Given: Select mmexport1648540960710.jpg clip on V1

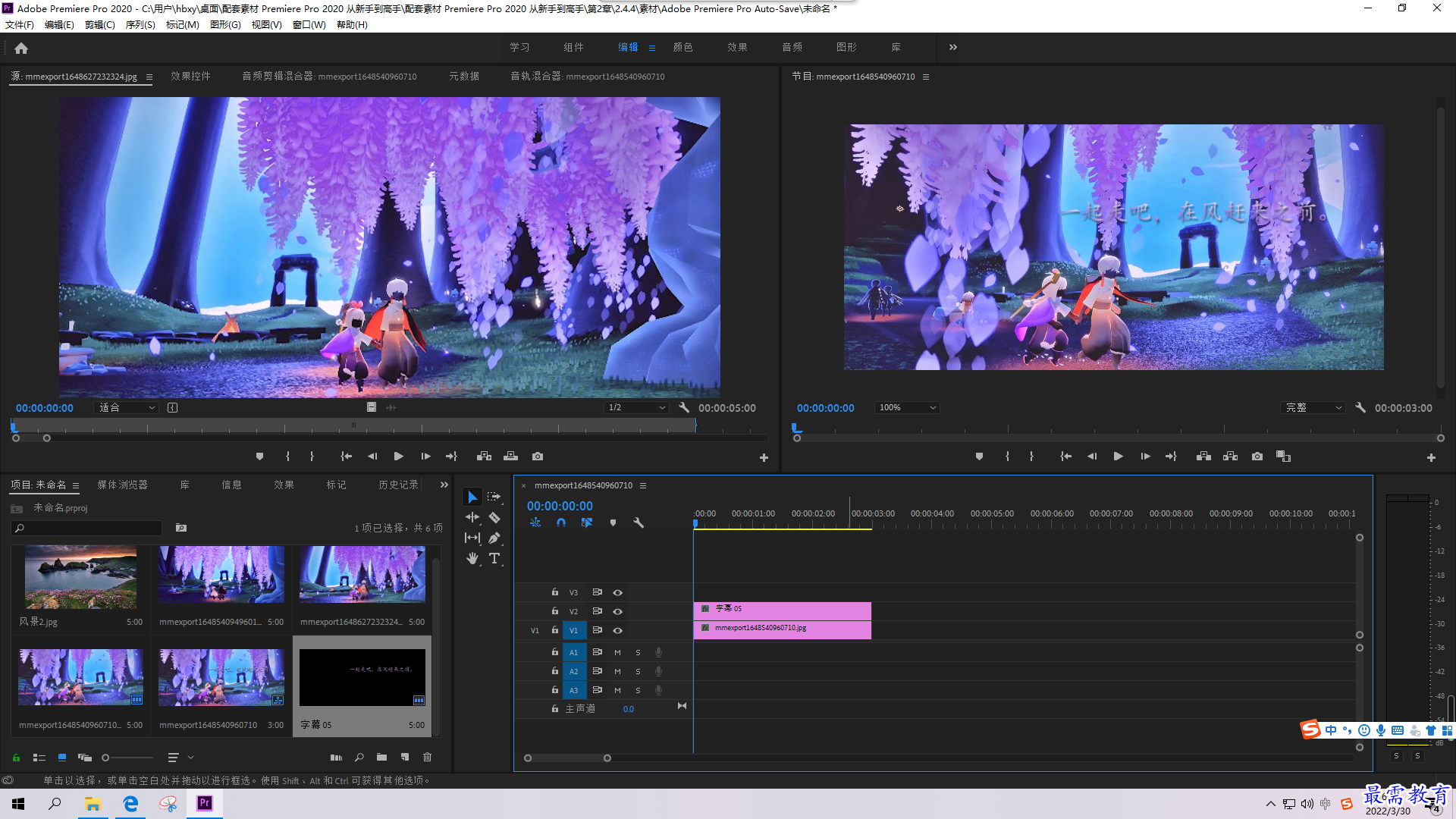Looking at the screenshot, I should (x=783, y=629).
